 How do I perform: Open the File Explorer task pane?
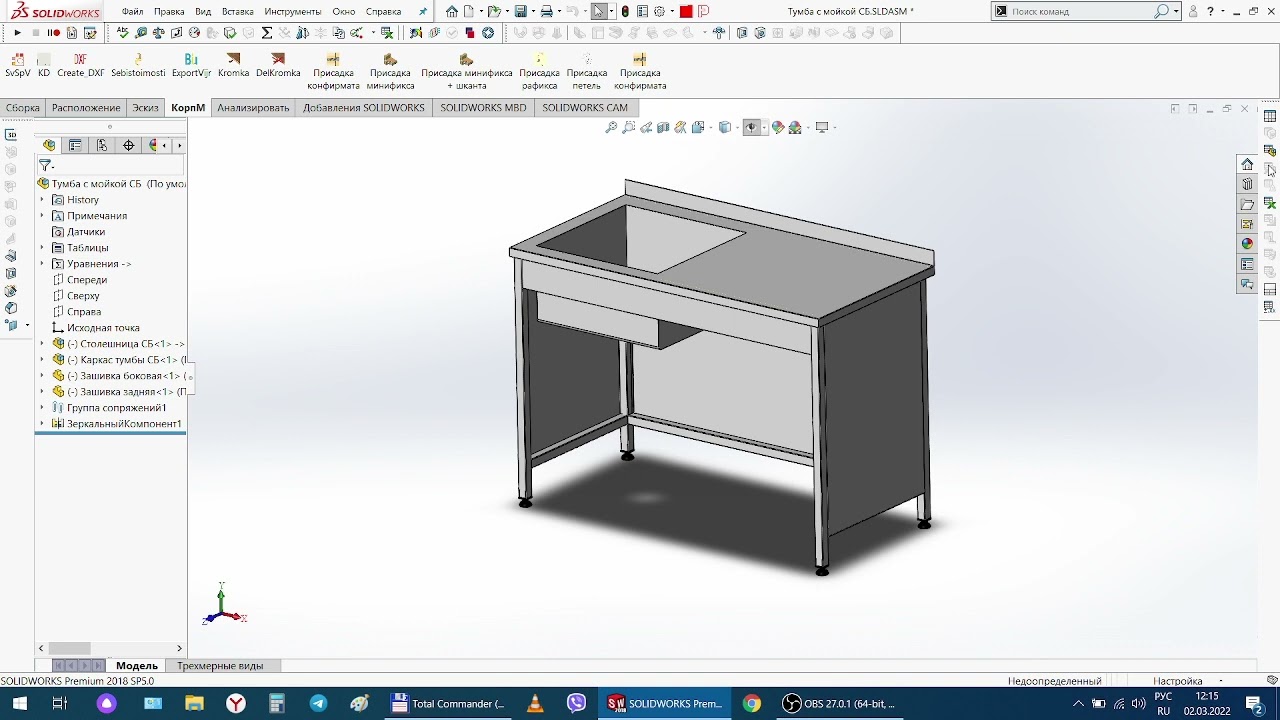(1247, 204)
